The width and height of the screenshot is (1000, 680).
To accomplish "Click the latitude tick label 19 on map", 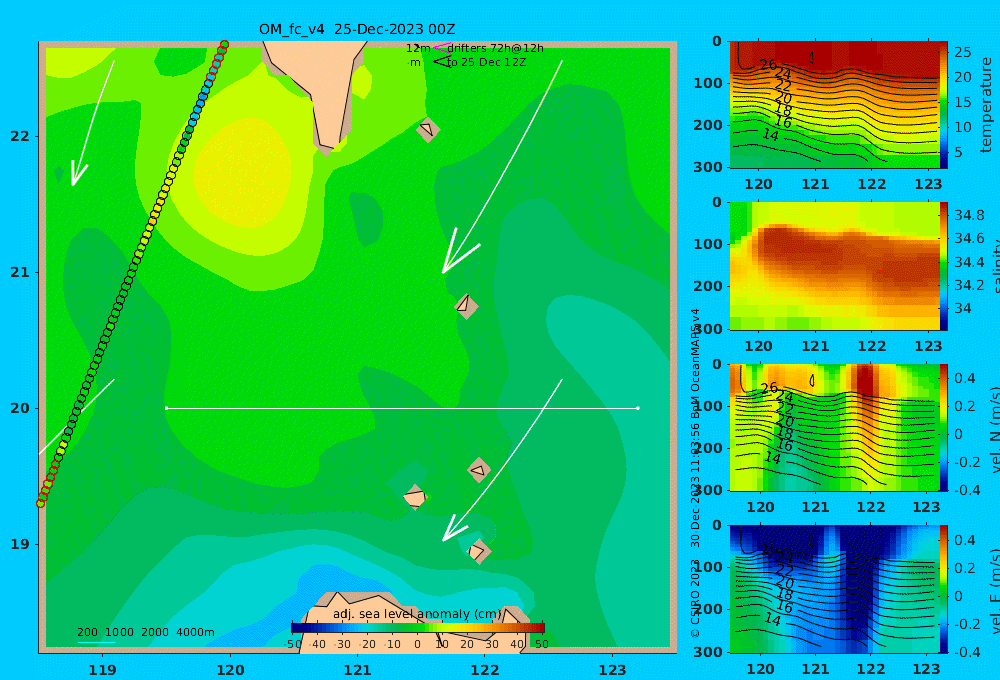I will click(x=20, y=544).
